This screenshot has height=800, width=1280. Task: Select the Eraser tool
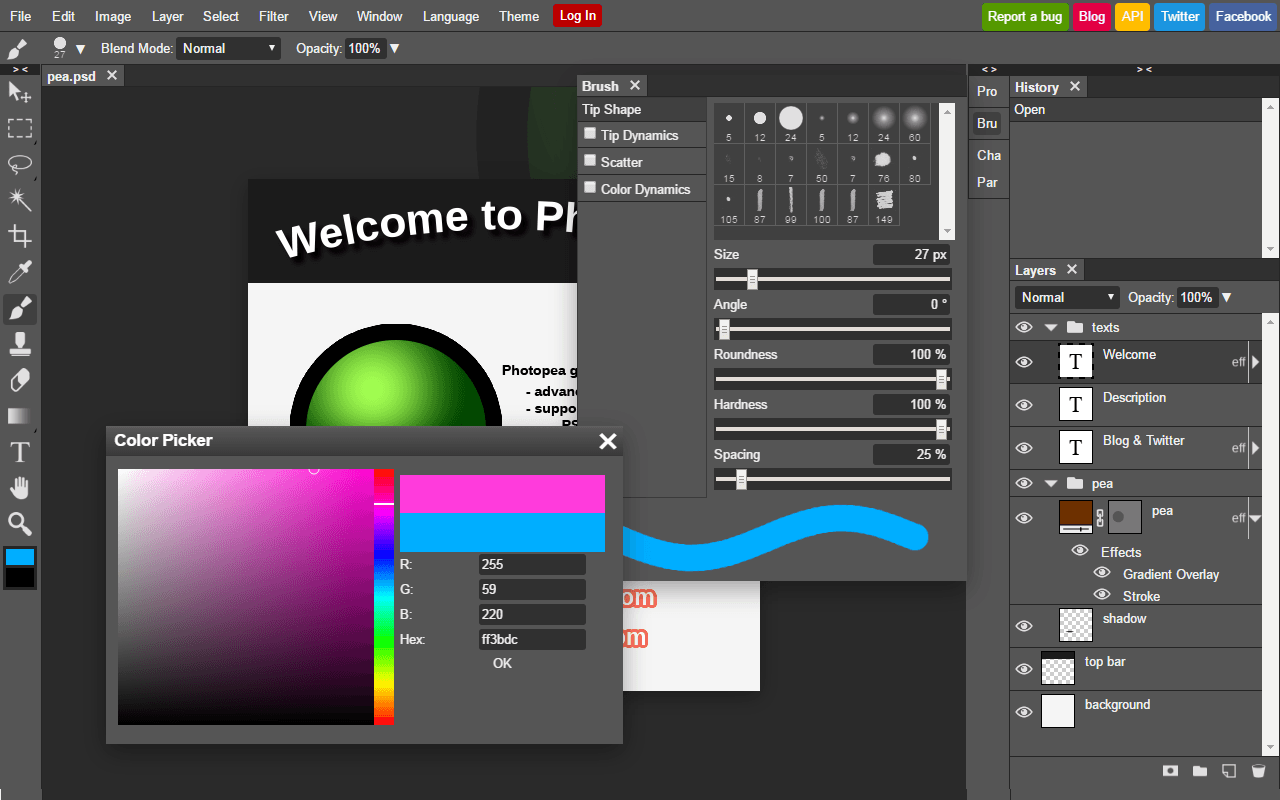pos(20,380)
